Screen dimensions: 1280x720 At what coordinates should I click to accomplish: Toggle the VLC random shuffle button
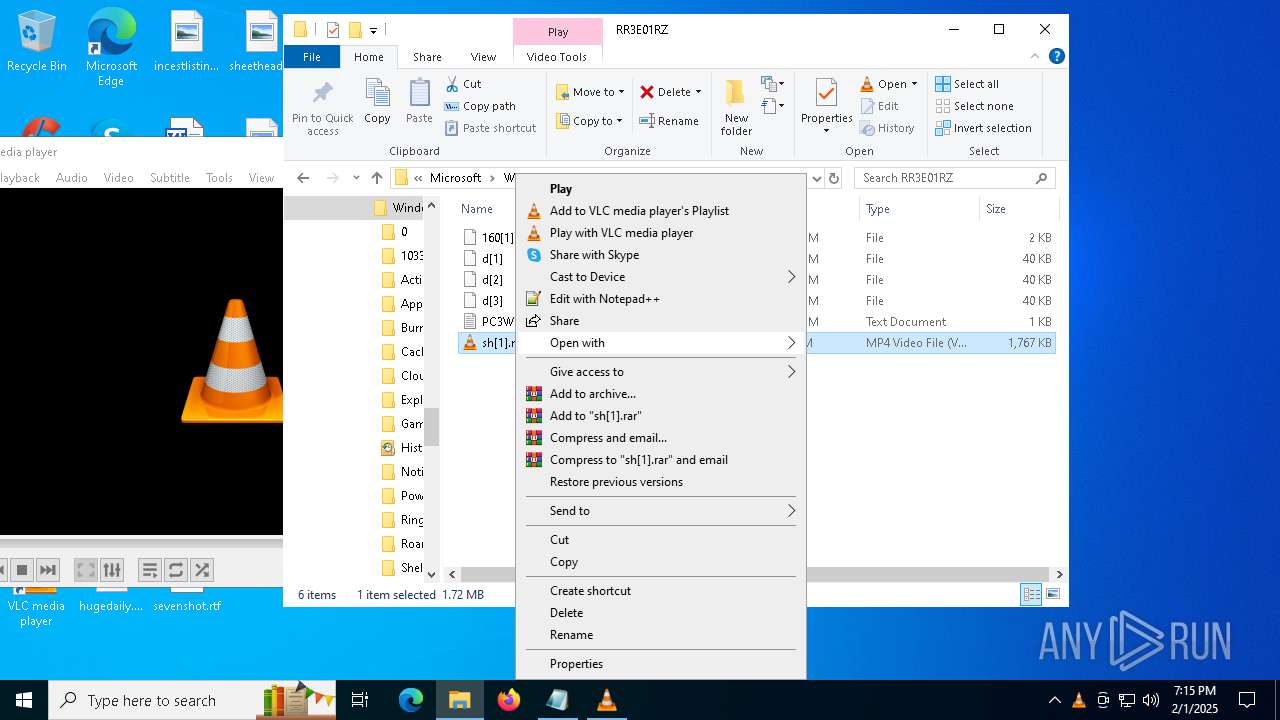point(202,570)
